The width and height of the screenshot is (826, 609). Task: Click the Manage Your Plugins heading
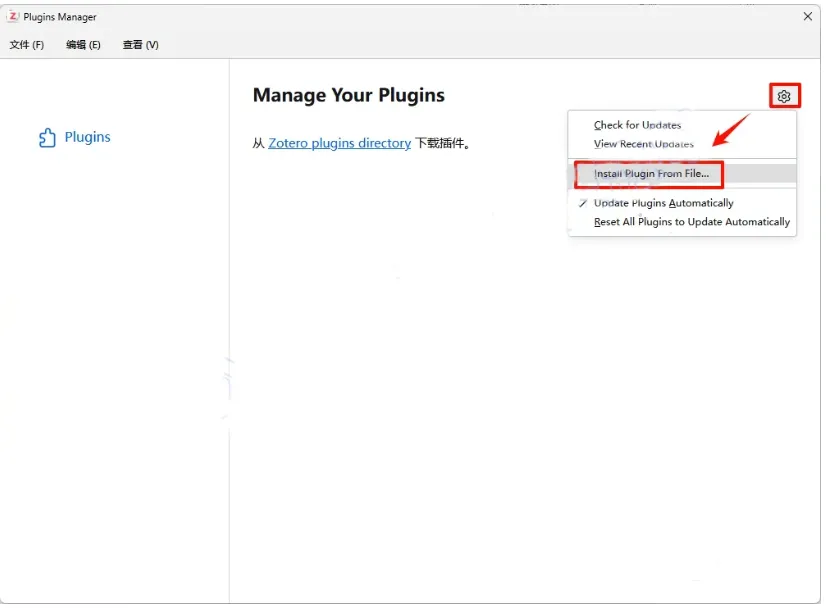(351, 96)
